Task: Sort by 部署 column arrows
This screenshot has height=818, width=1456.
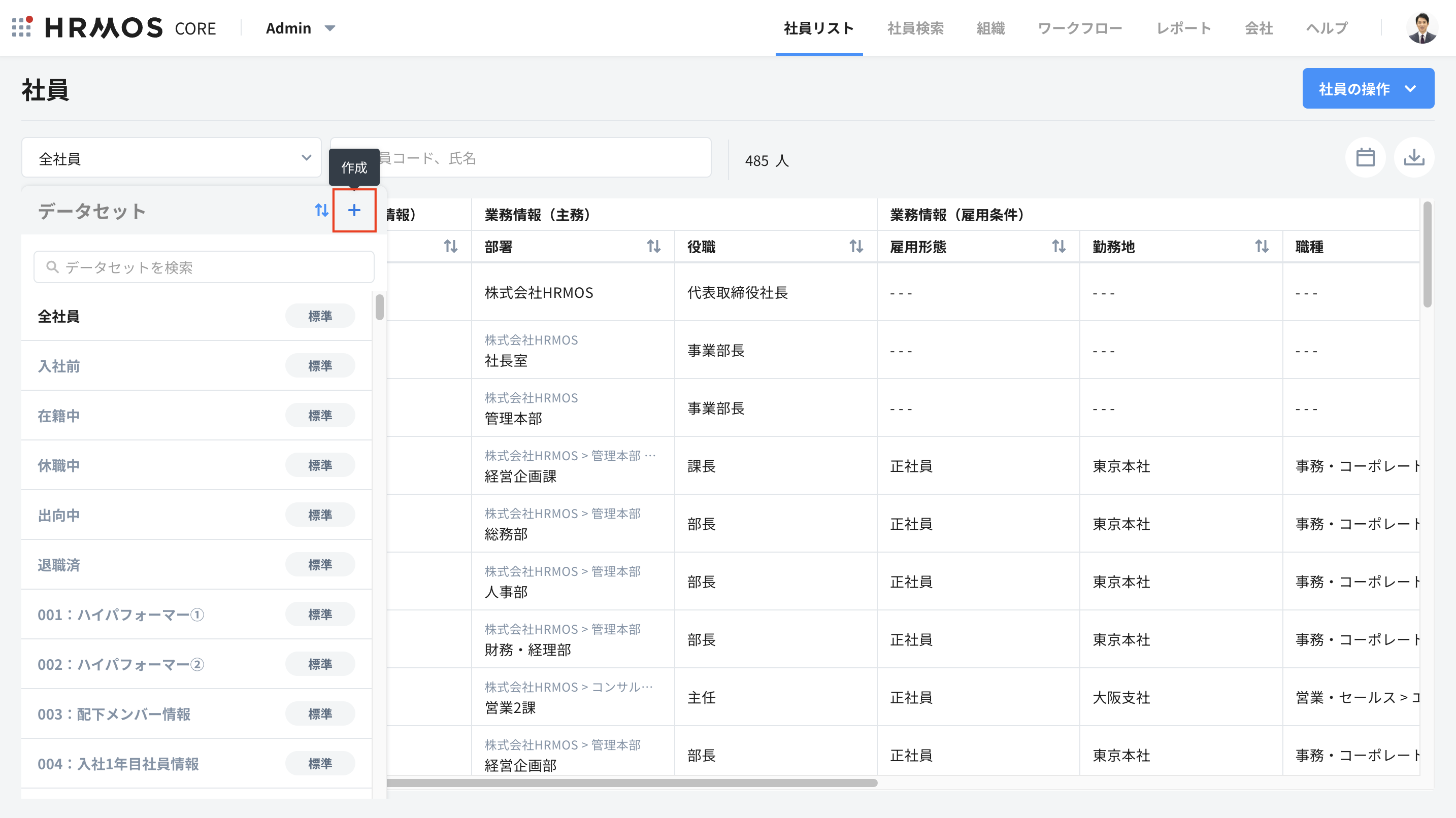Action: [653, 246]
